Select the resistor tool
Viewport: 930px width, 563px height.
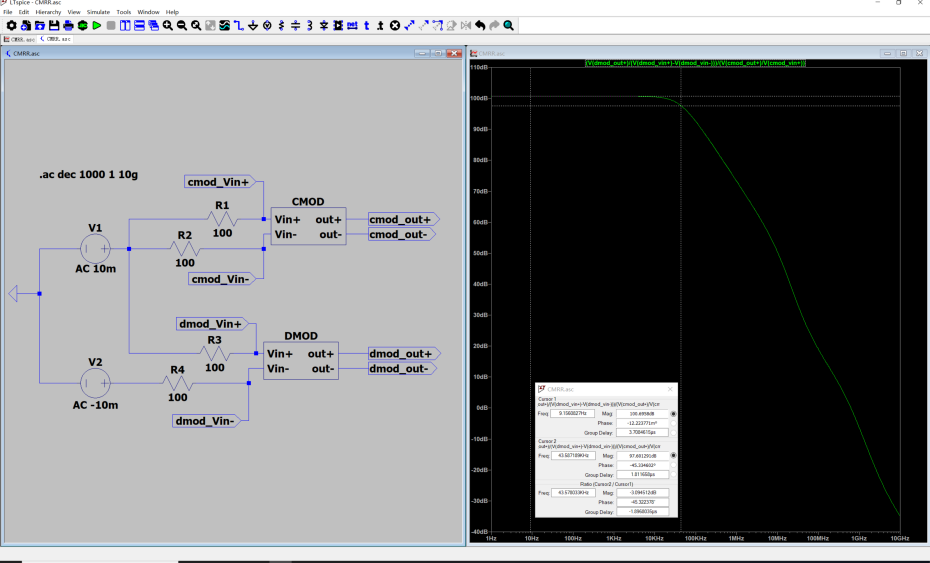pos(281,26)
